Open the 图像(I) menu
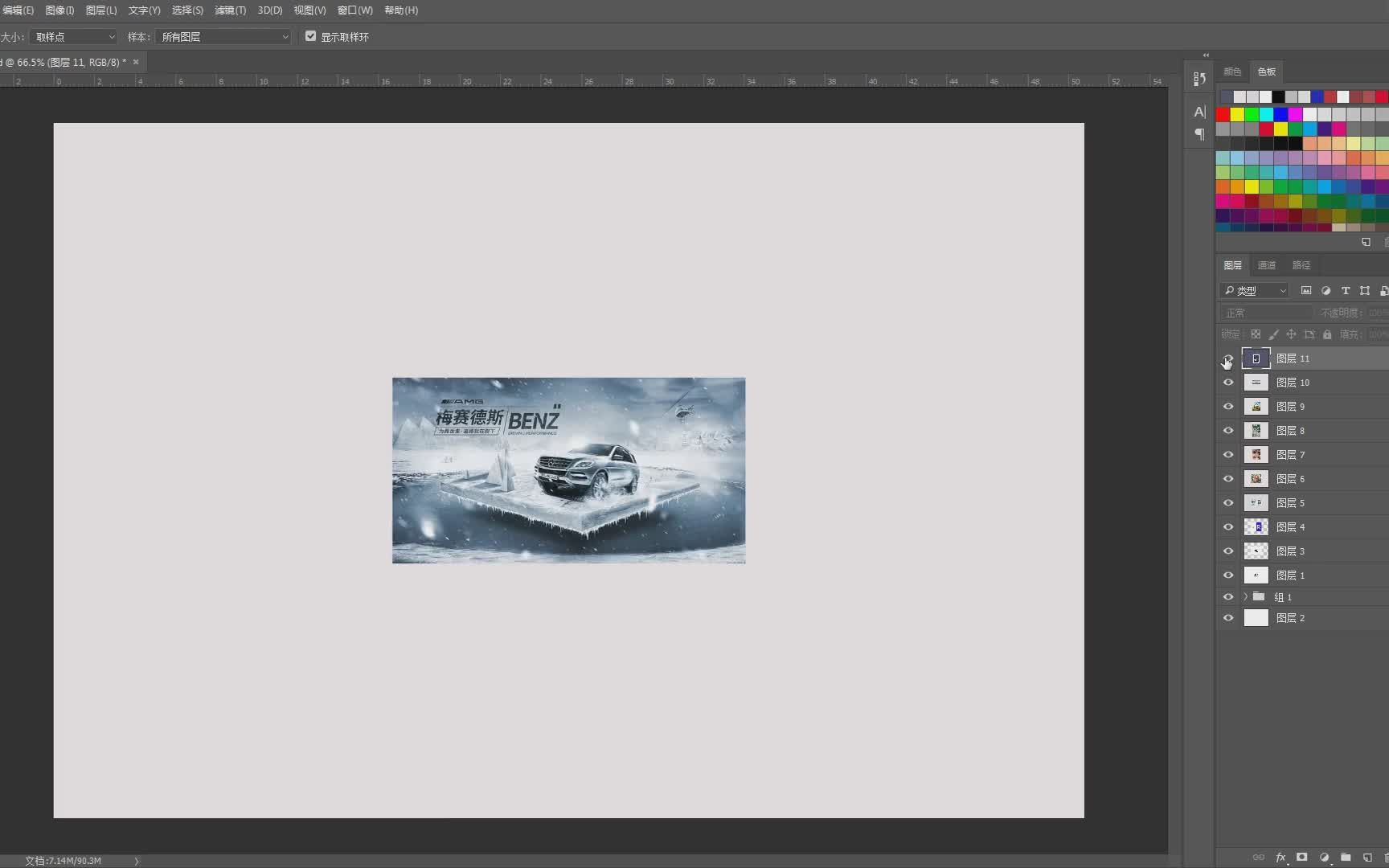This screenshot has width=1389, height=868. [59, 10]
